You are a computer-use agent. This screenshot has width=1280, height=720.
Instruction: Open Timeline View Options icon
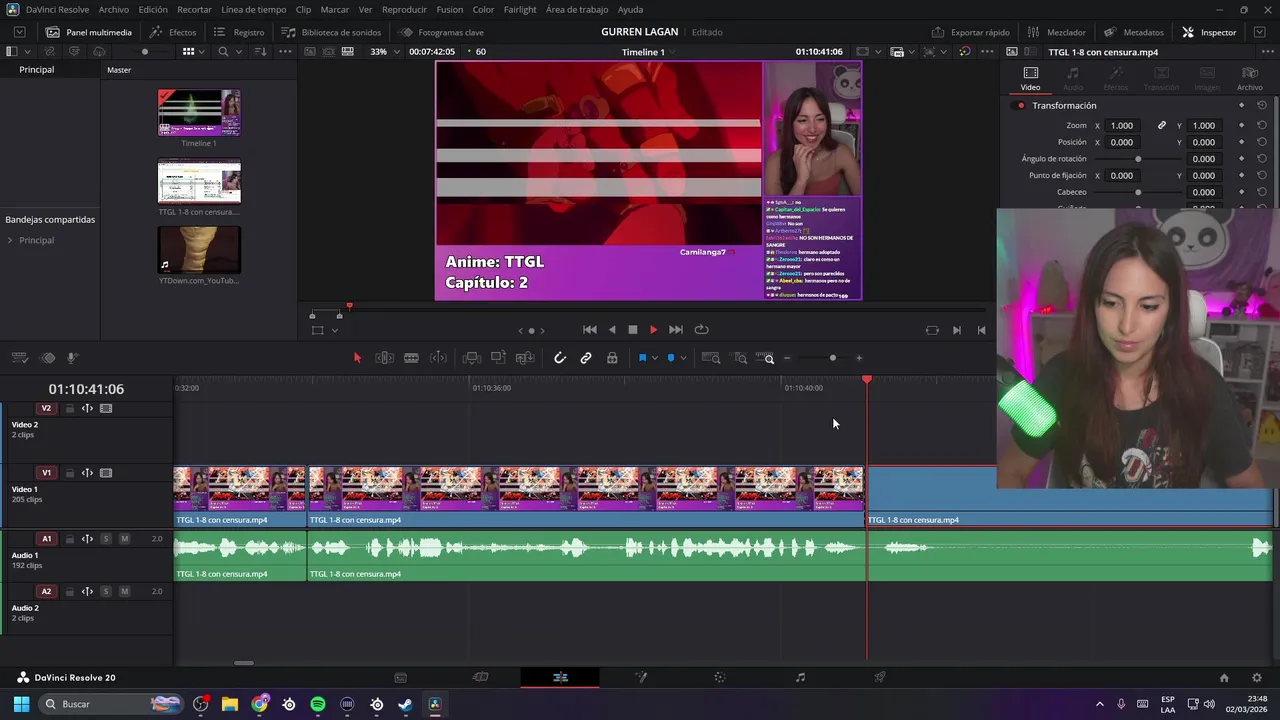pyautogui.click(x=19, y=358)
